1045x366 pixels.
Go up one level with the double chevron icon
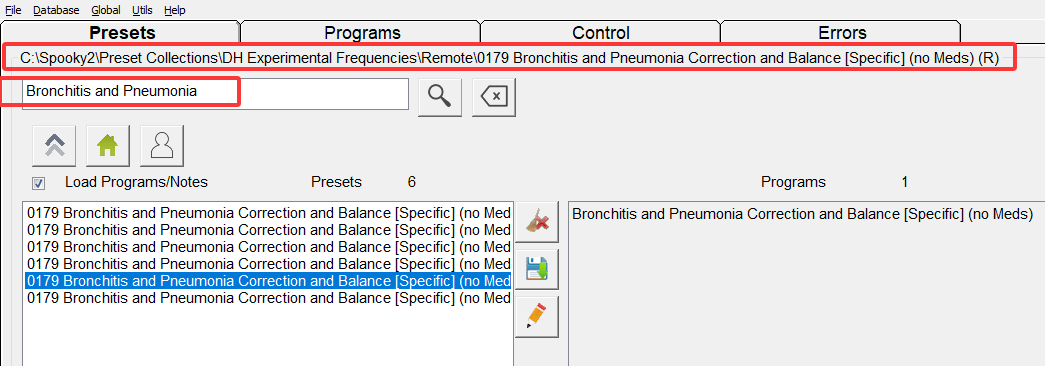[x=54, y=145]
